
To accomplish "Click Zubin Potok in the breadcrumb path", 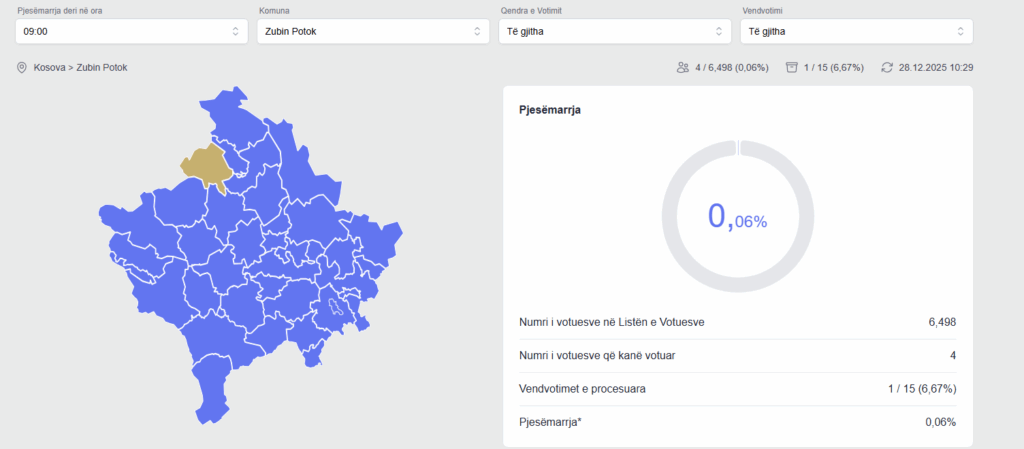I will pyautogui.click(x=102, y=68).
